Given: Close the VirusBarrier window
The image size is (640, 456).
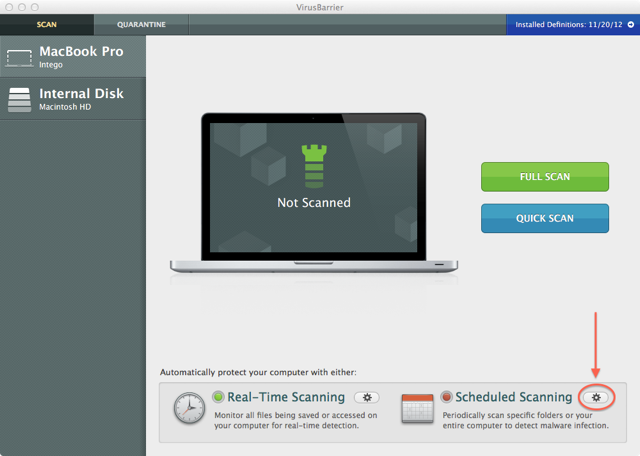Looking at the screenshot, I should tap(9, 7).
